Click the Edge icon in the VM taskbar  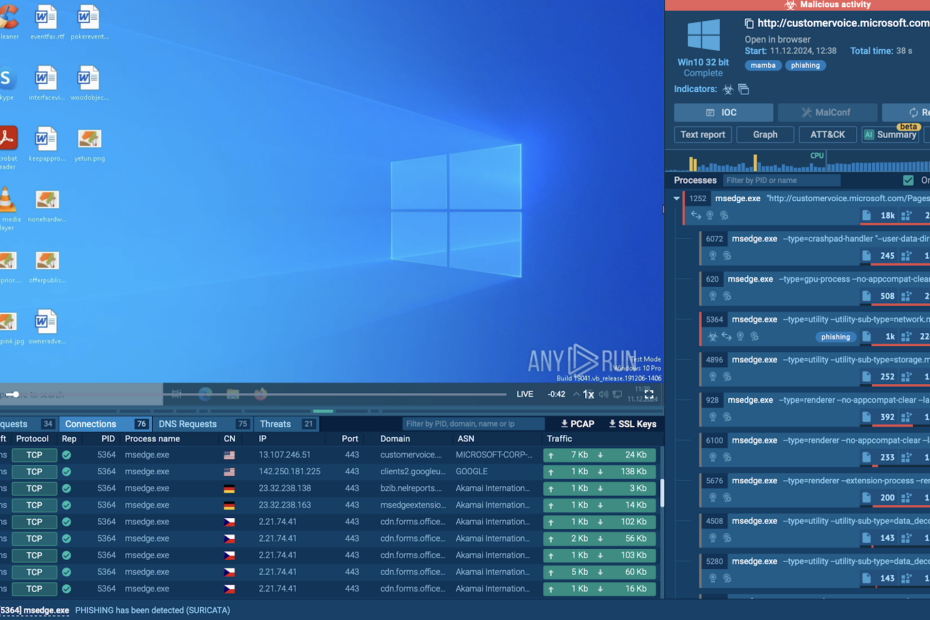point(205,394)
